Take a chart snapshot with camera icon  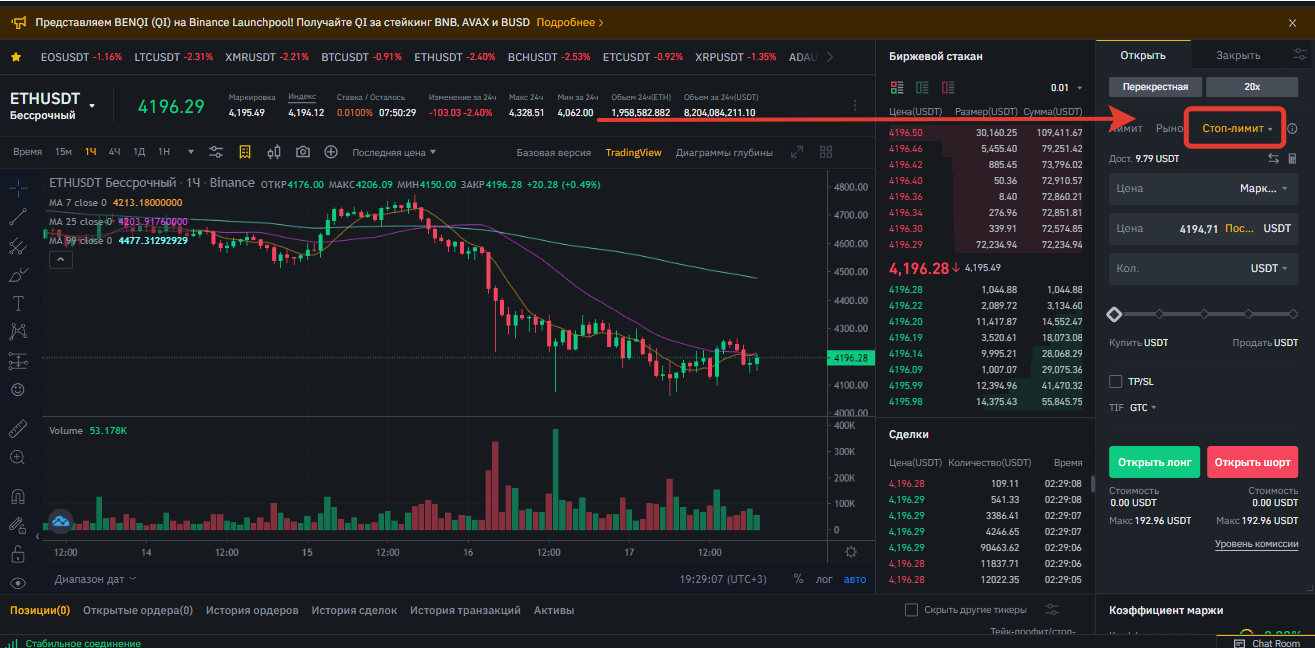point(302,152)
